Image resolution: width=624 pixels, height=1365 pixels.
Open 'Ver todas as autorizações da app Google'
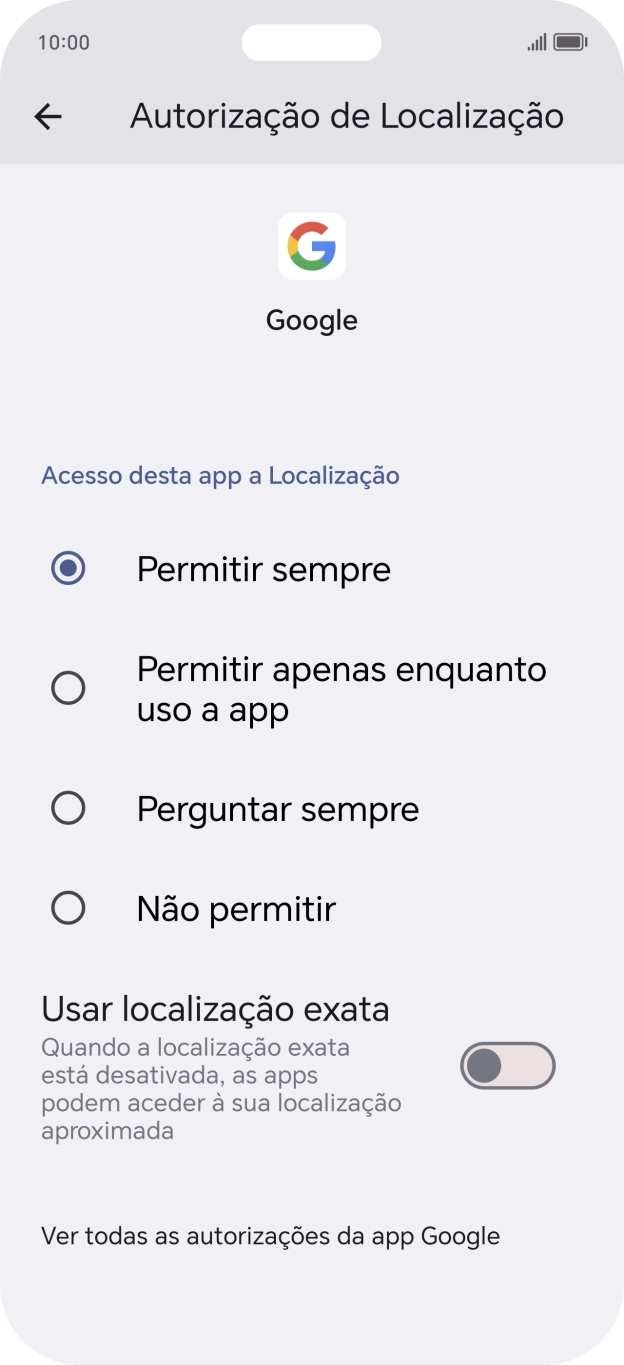[270, 1236]
